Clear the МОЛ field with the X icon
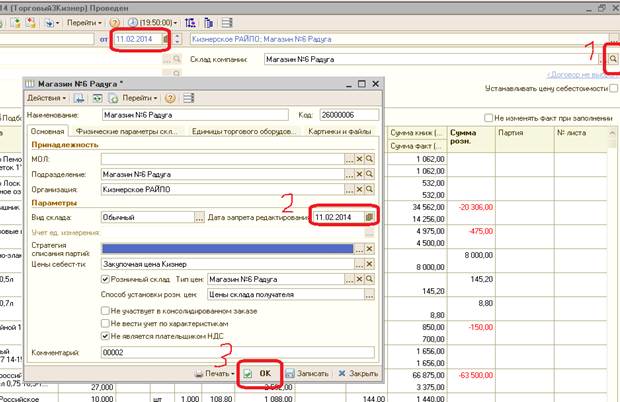This screenshot has height=402, width=620. 359,159
